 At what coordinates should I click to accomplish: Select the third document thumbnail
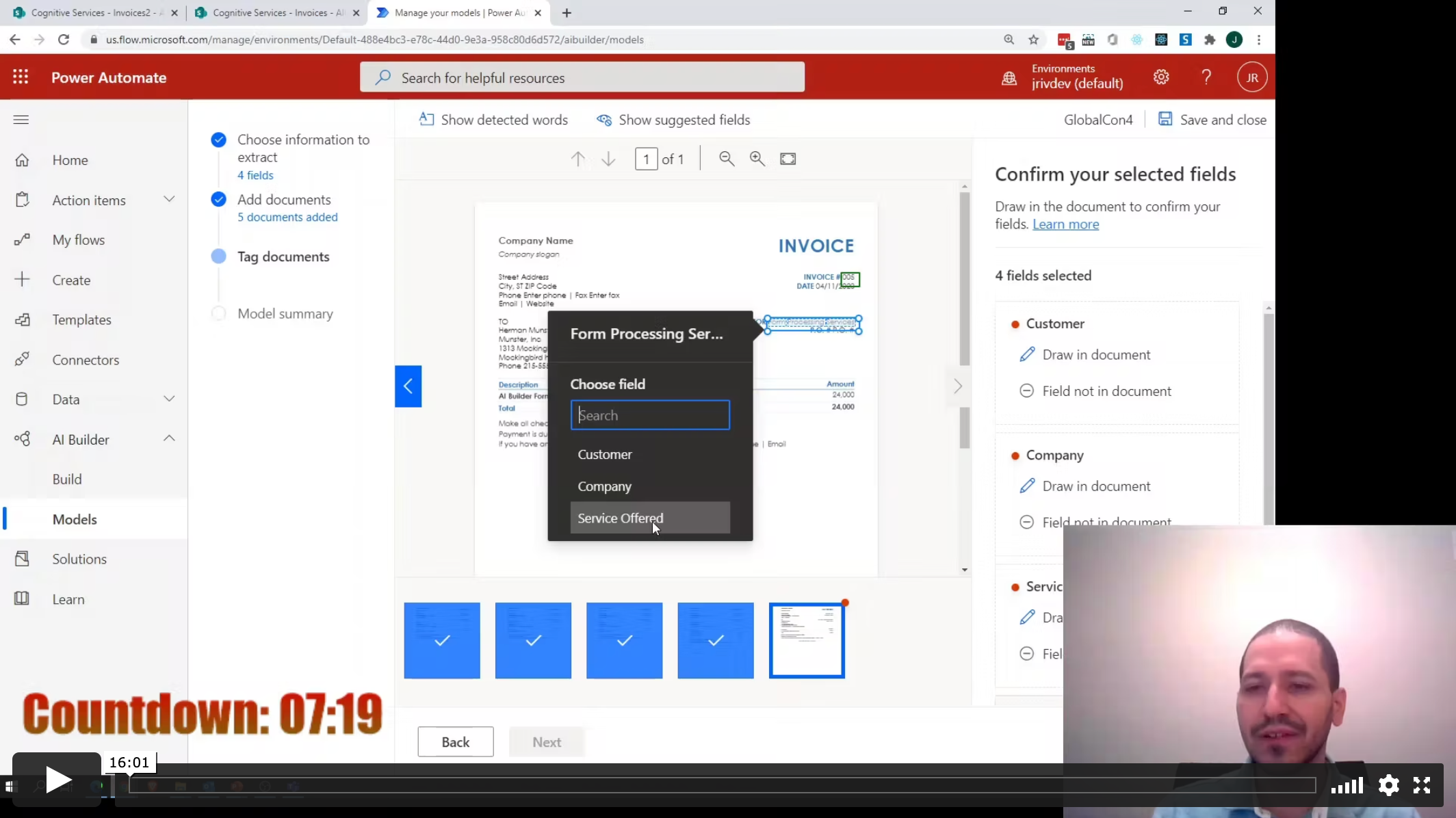624,640
